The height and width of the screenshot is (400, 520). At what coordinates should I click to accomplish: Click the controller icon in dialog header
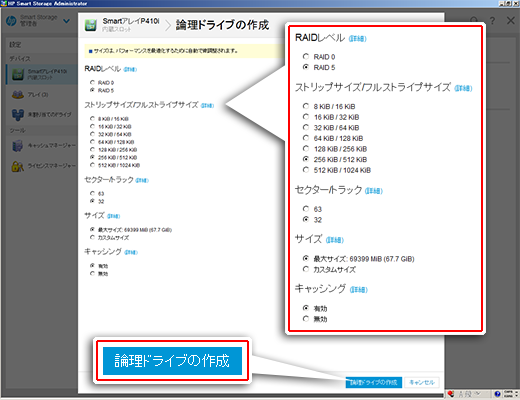click(91, 25)
